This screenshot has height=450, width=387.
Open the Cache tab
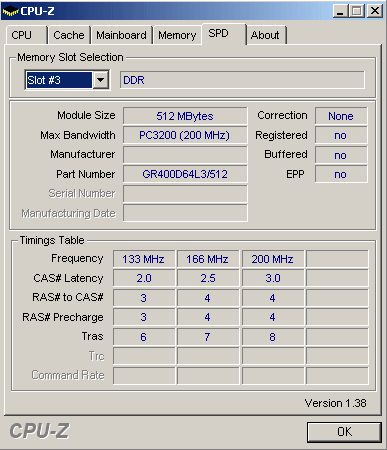click(69, 35)
